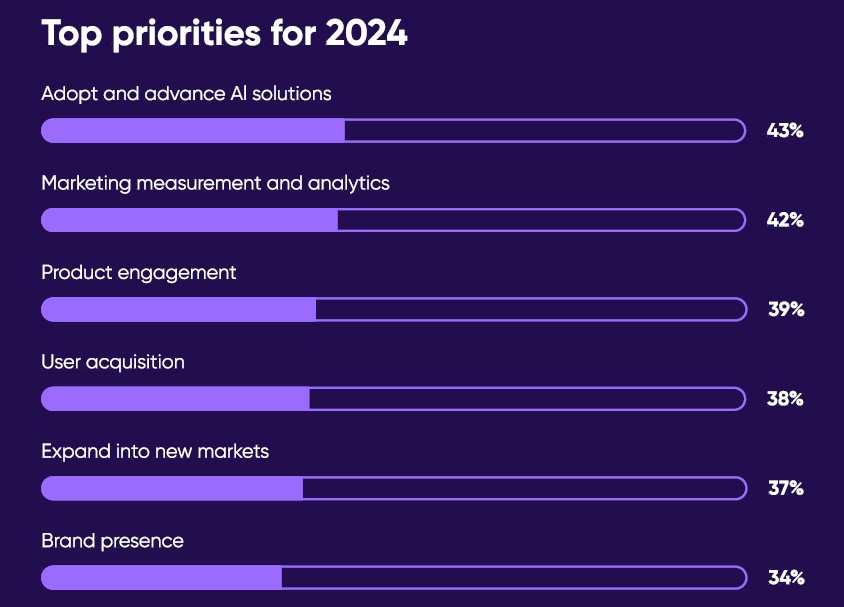
Task: Click the 37% value label
Action: click(785, 488)
